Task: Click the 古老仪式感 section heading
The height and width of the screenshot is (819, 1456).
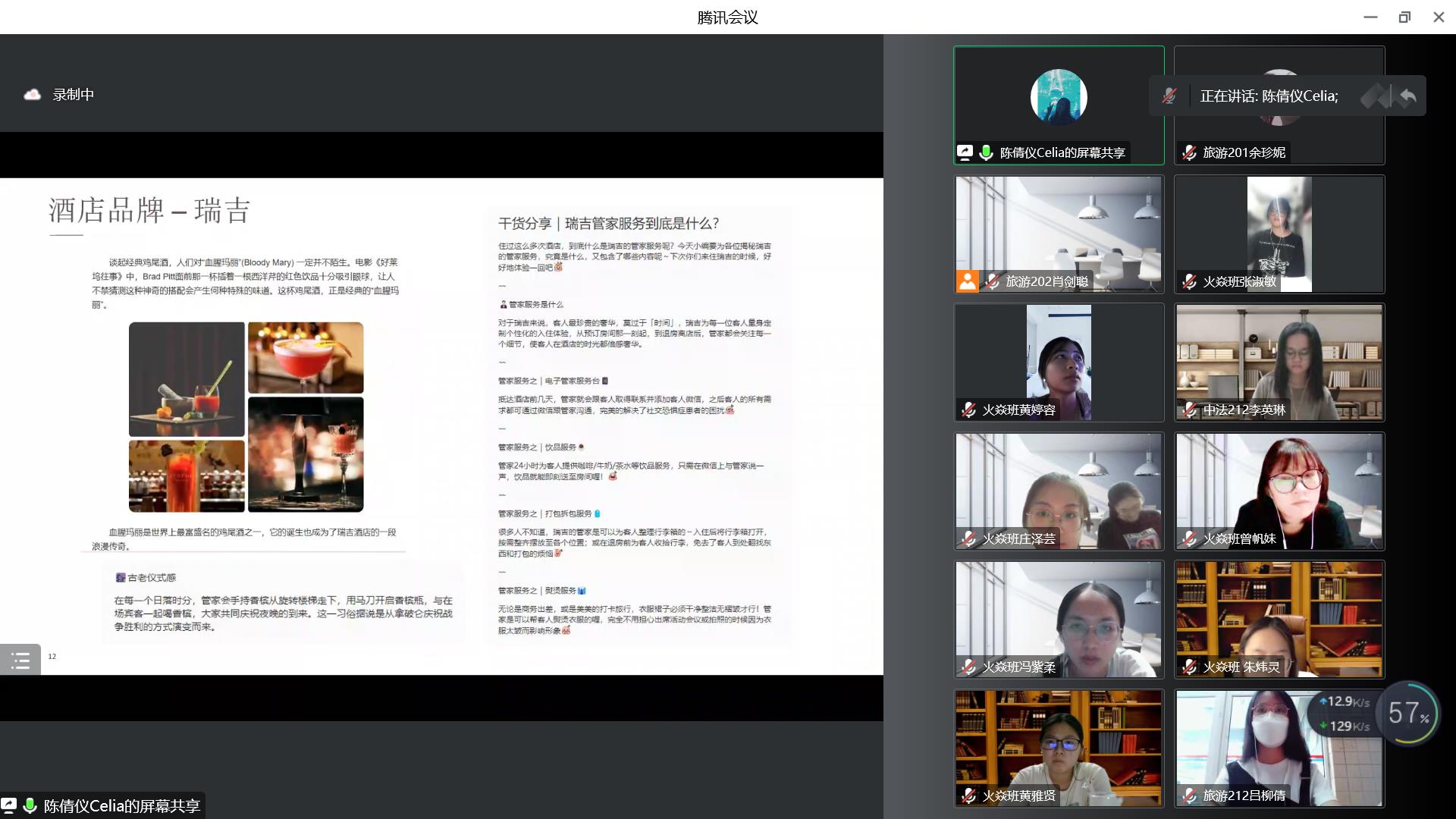Action: (146, 578)
